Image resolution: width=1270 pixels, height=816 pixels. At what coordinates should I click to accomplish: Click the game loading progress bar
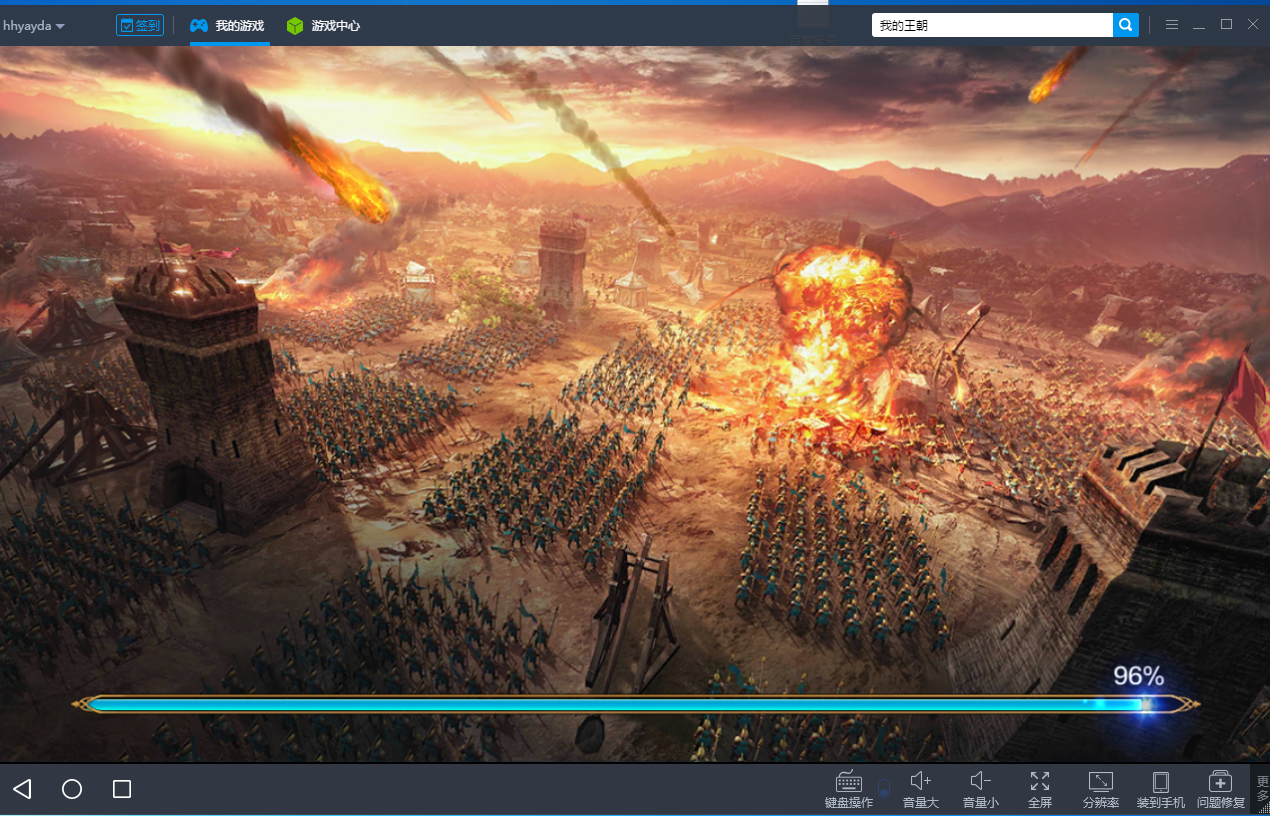click(x=636, y=704)
